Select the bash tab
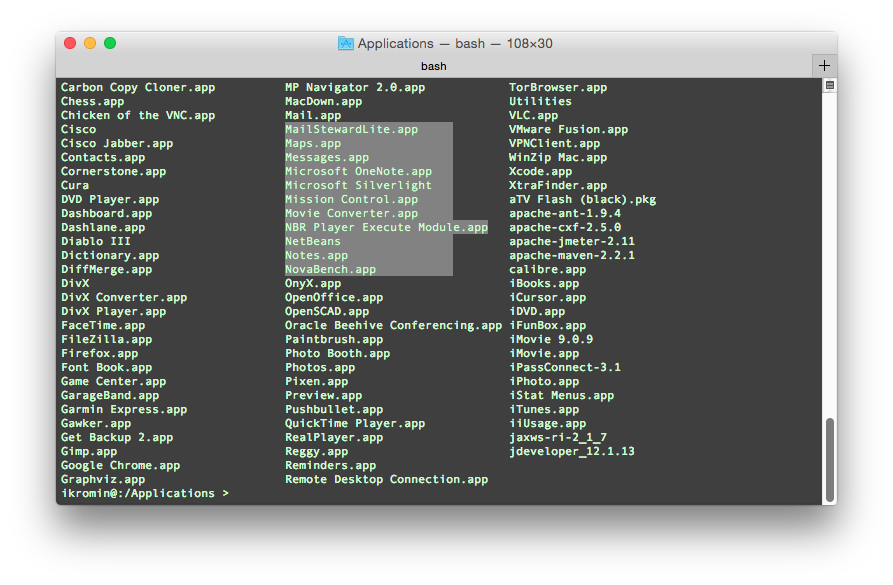This screenshot has height=585, width=893. [x=433, y=66]
